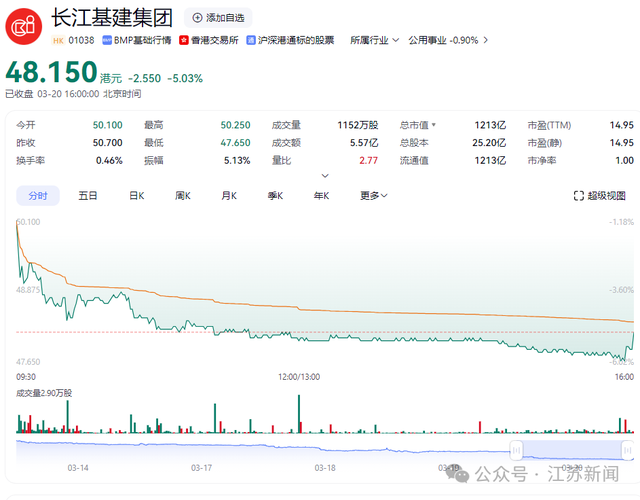Image resolution: width=640 pixels, height=500 pixels.
Task: Click stock code 01038
Action: [x=81, y=40]
